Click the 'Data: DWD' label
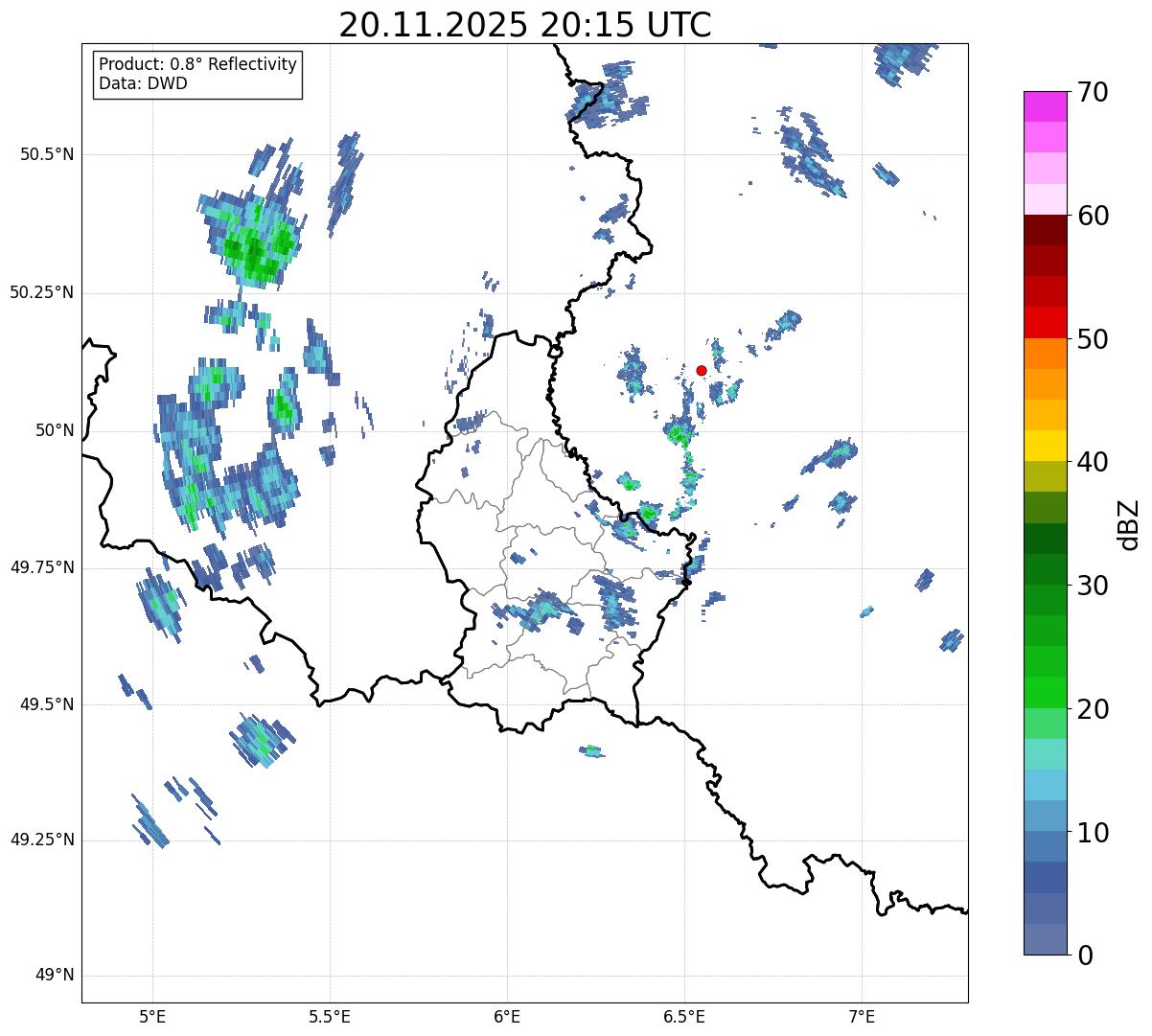This screenshot has width=1152, height=1036. click(143, 83)
